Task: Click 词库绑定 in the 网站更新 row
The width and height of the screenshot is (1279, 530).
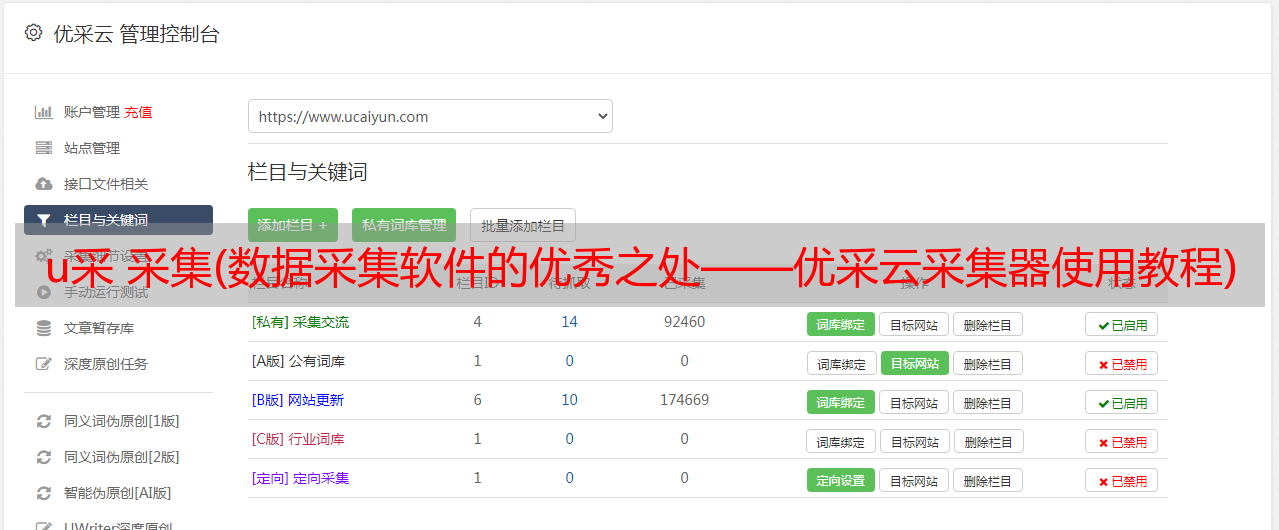Action: (x=841, y=402)
